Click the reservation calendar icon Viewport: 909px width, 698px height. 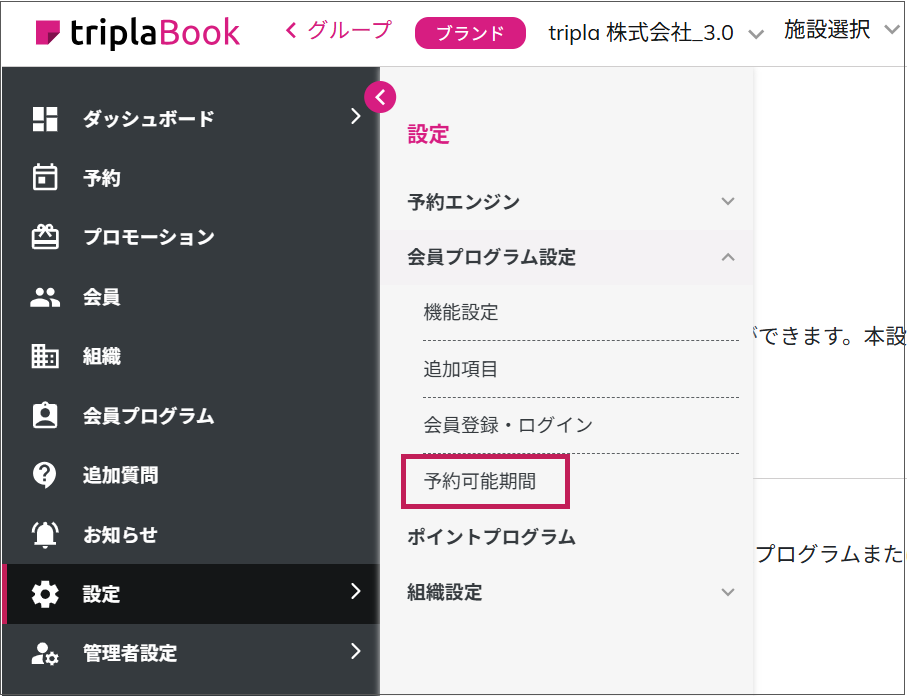click(45, 177)
